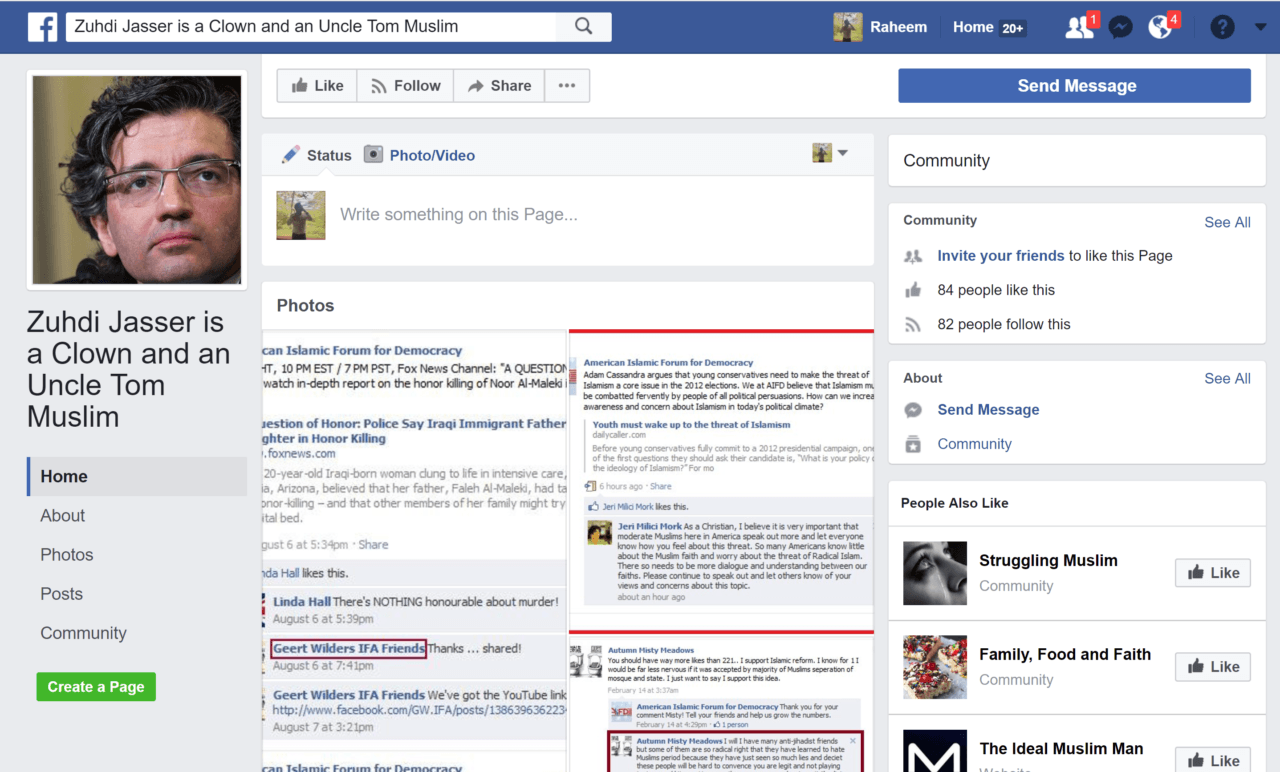Click the Facebook logo icon
The height and width of the screenshot is (772, 1280).
(42, 27)
